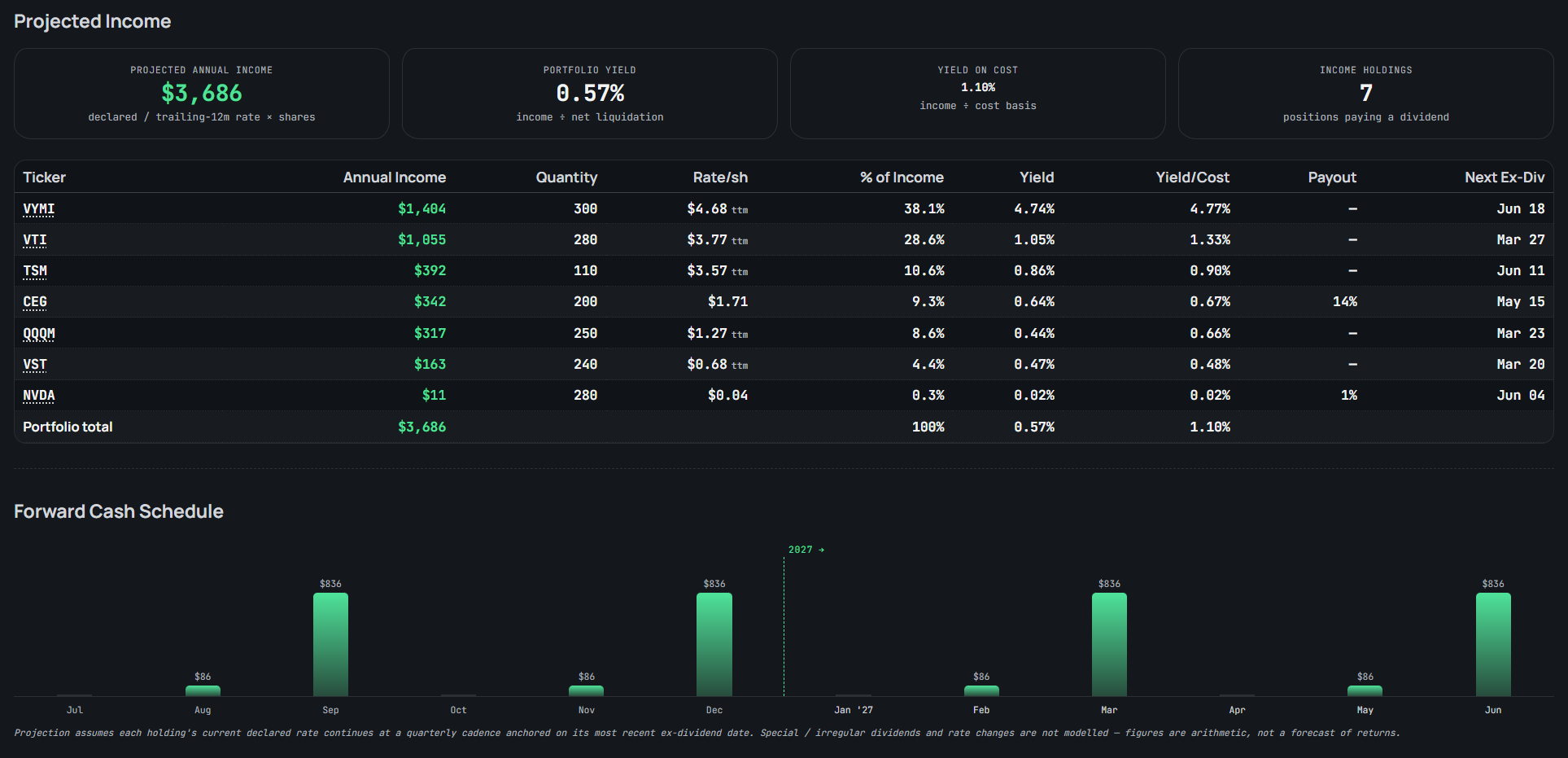Click NVDA payout value 1%
1568x758 pixels.
point(1348,395)
